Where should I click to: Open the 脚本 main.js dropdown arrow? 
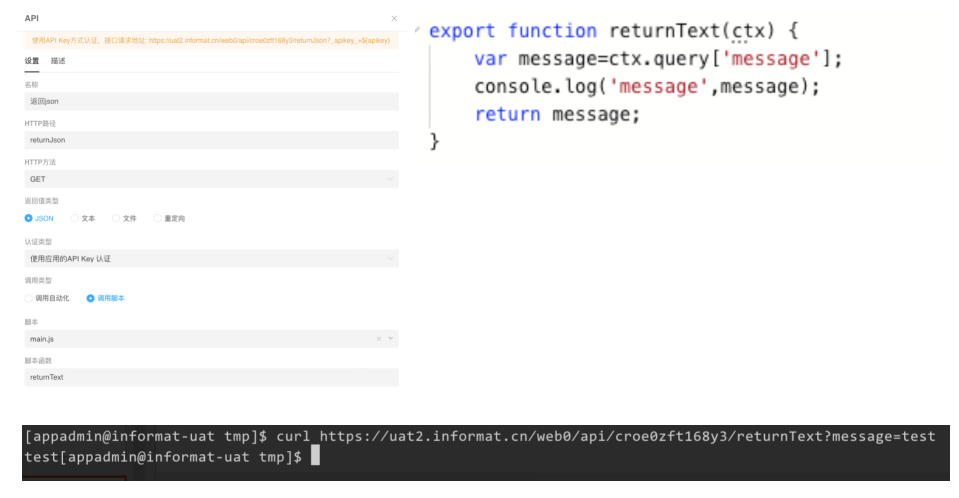click(391, 339)
